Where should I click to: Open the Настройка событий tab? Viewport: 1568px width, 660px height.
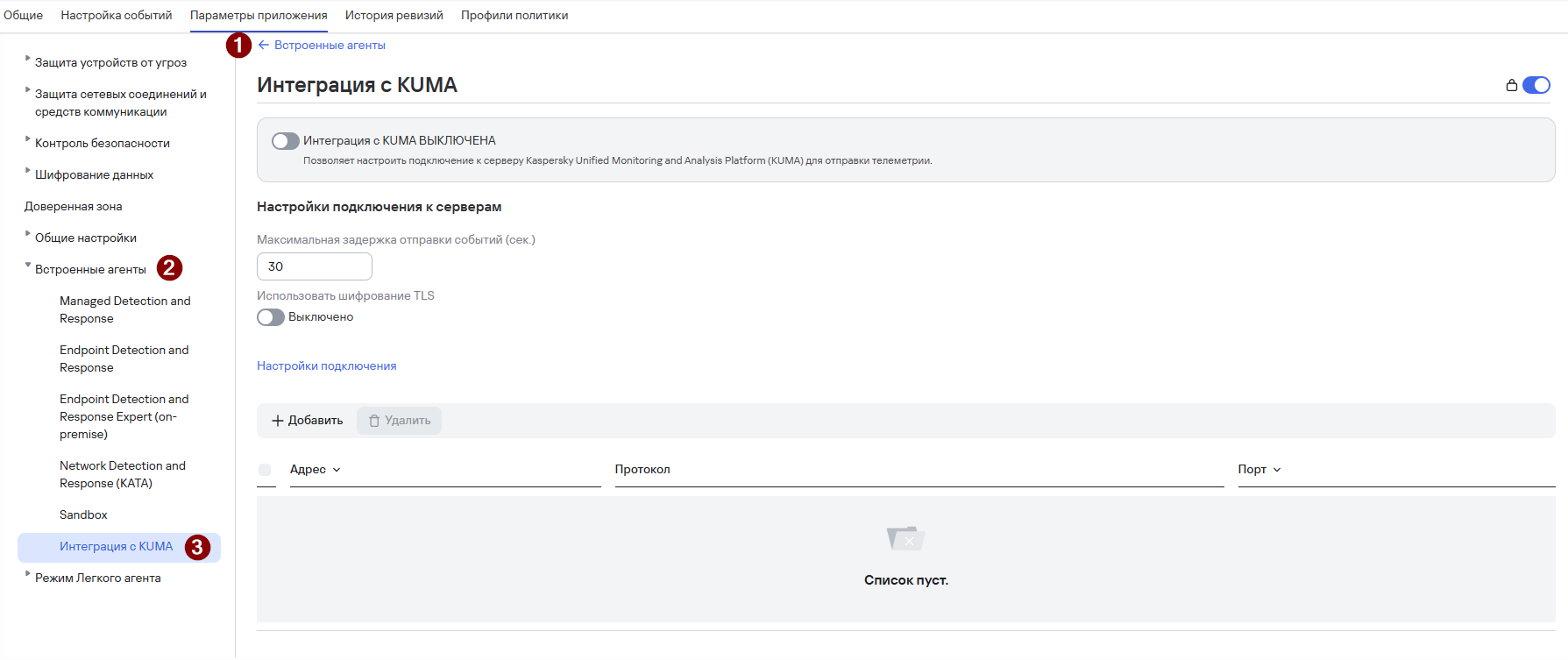tap(117, 15)
